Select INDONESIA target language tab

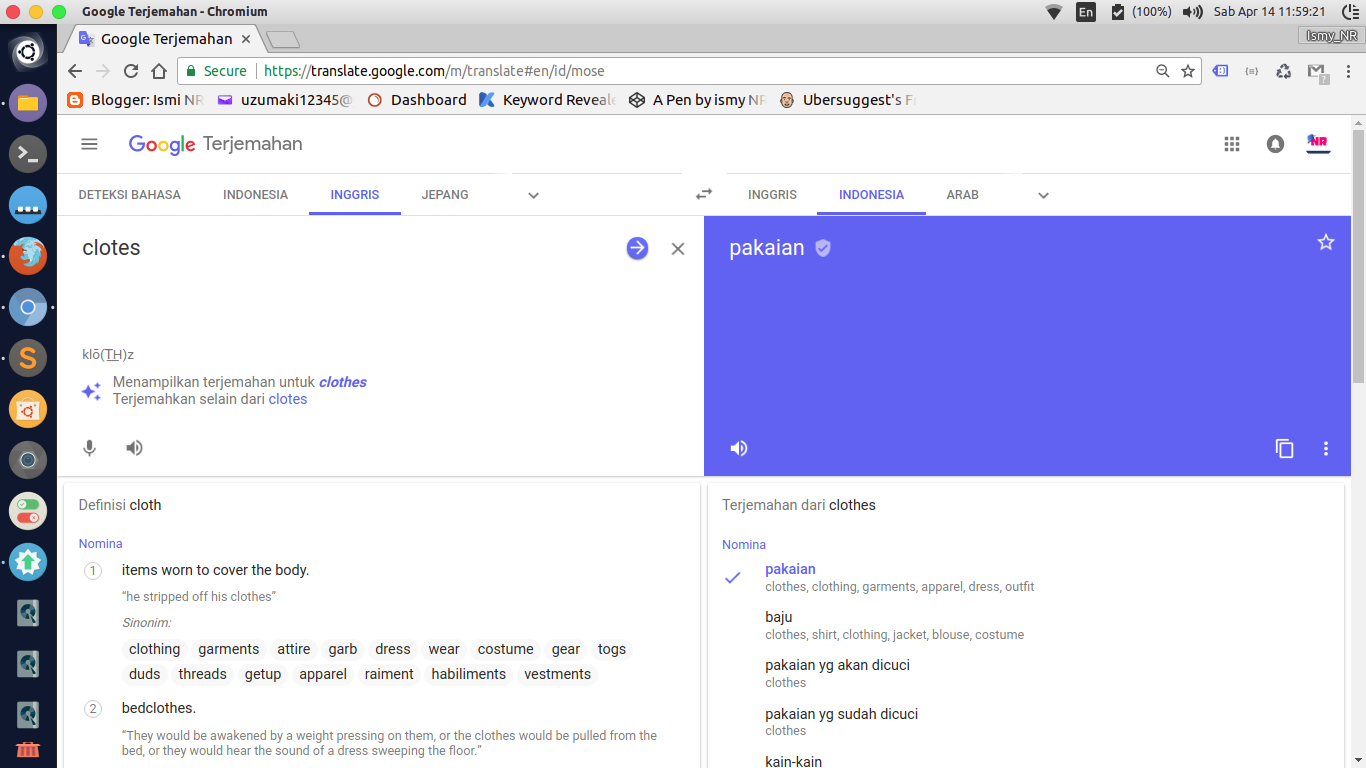(871, 195)
